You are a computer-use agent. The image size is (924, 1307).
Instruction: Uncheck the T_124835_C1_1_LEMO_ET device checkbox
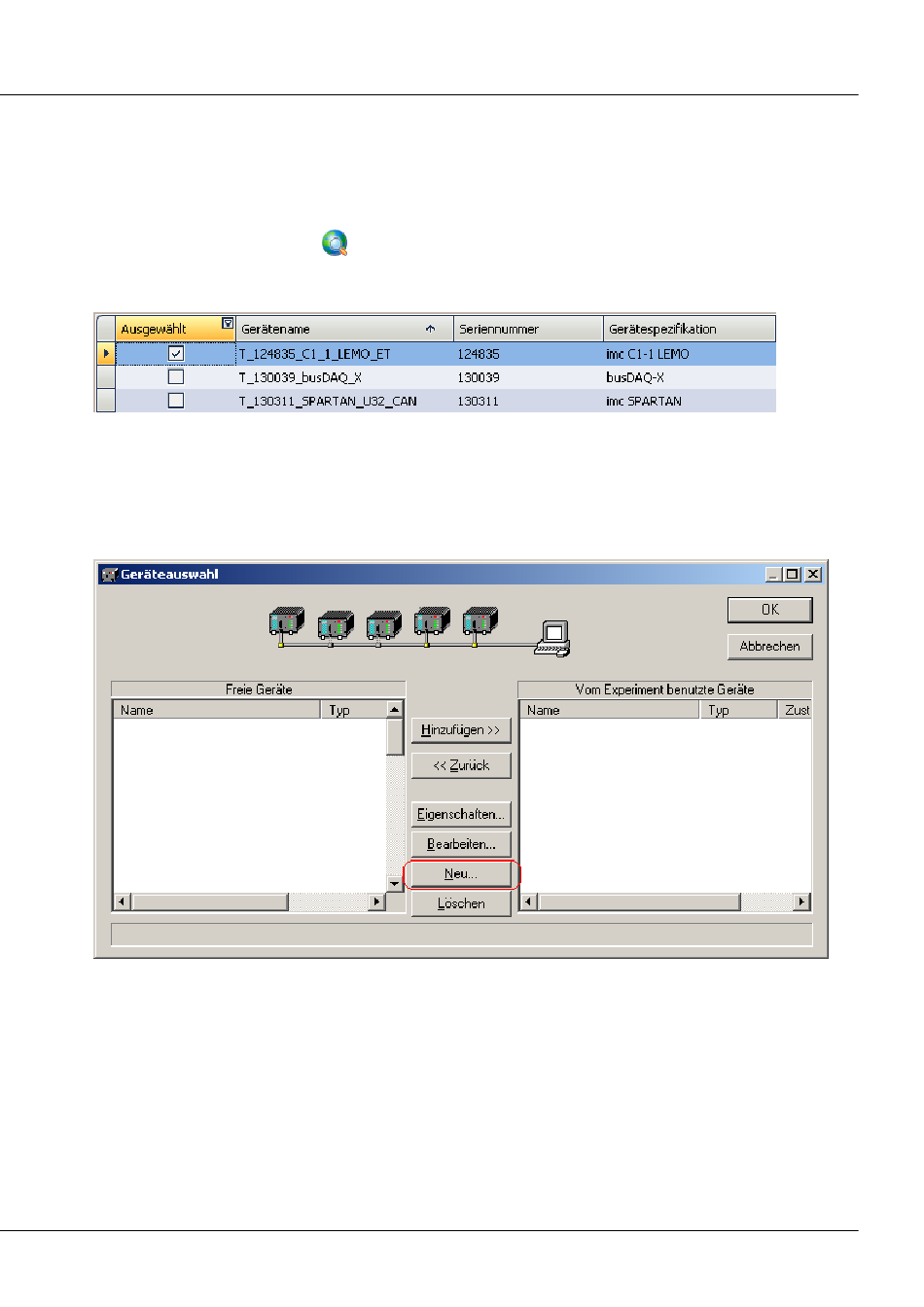tap(176, 354)
